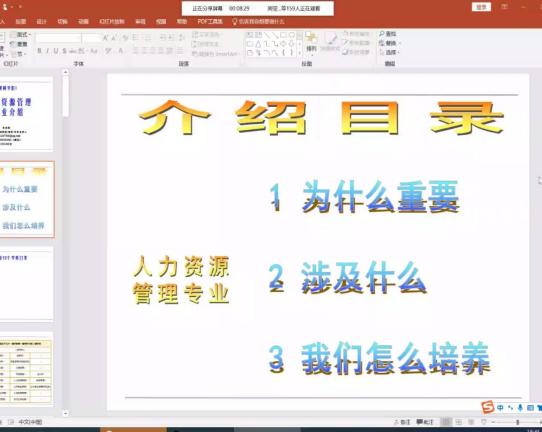Open the Replace (替换) dropdown
The width and height of the screenshot is (542, 432).
(390, 43)
